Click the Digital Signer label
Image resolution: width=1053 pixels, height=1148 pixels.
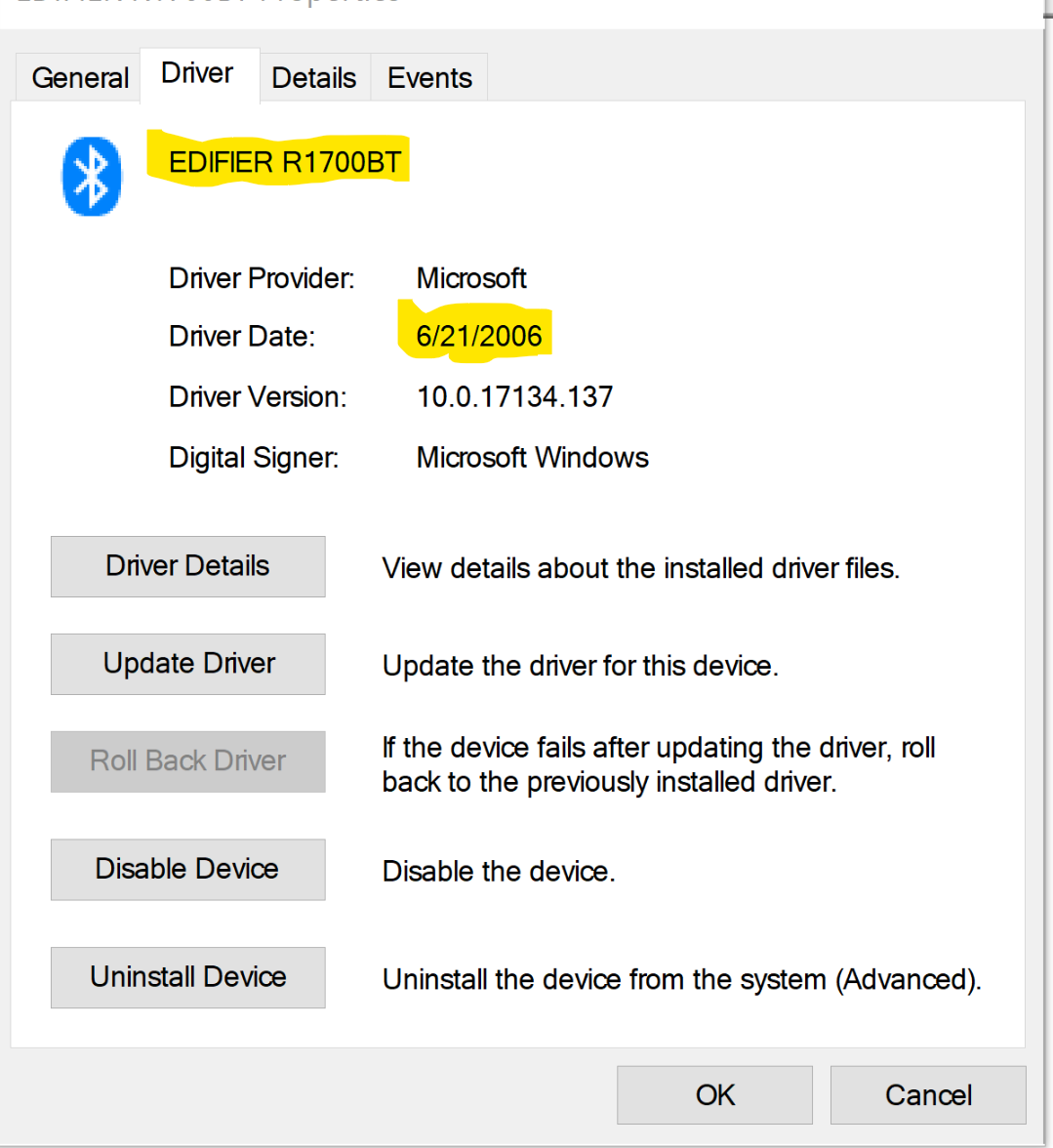(254, 459)
